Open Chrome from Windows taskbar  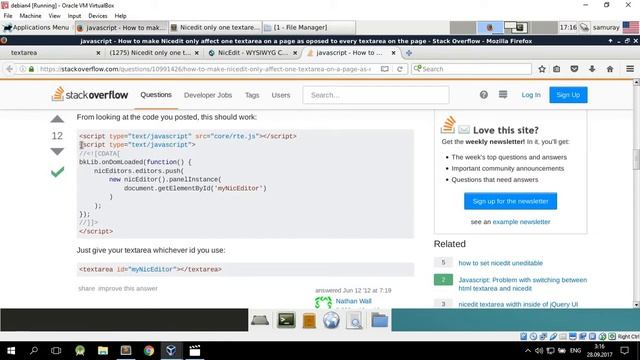pyautogui.click(x=149, y=351)
